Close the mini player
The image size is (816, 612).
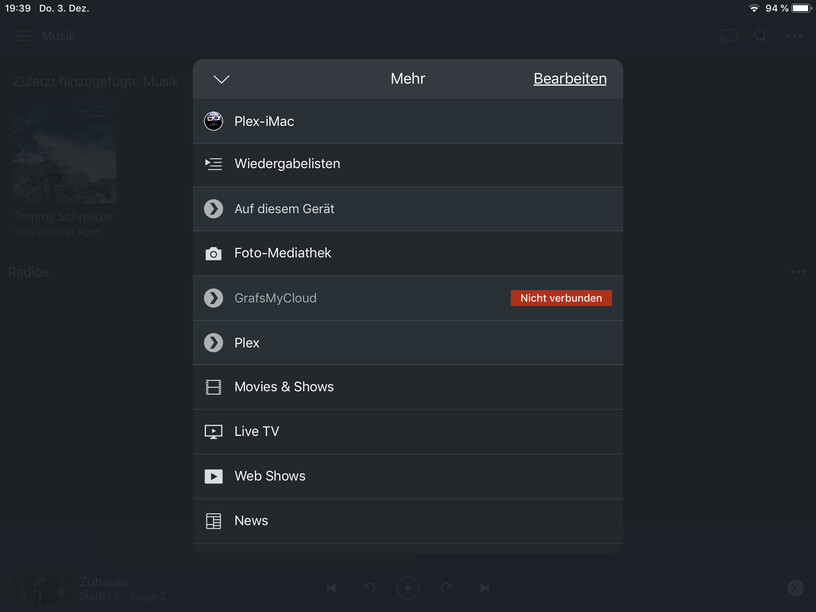click(x=795, y=588)
